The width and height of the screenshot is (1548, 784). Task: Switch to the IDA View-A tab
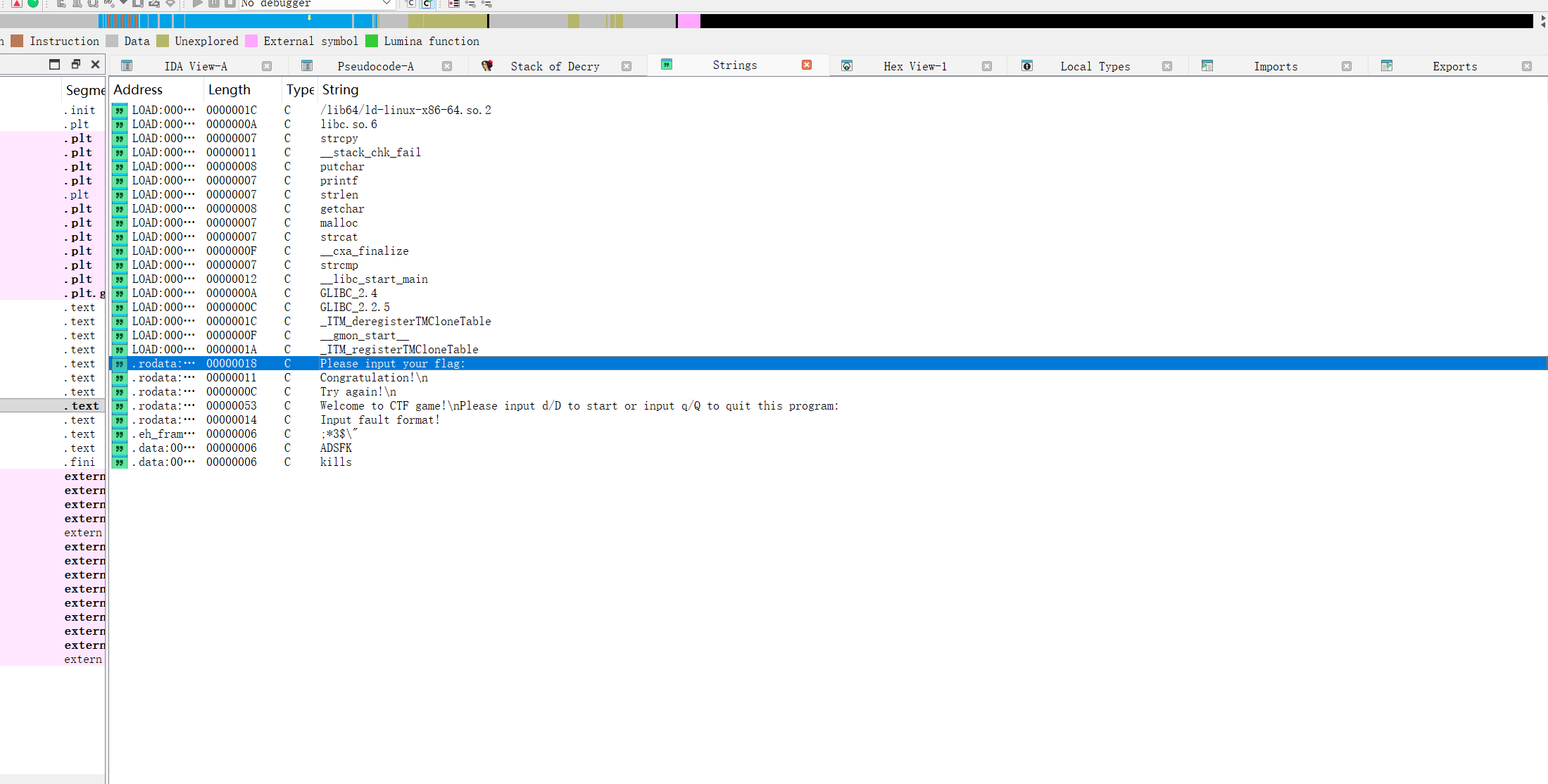pos(195,66)
